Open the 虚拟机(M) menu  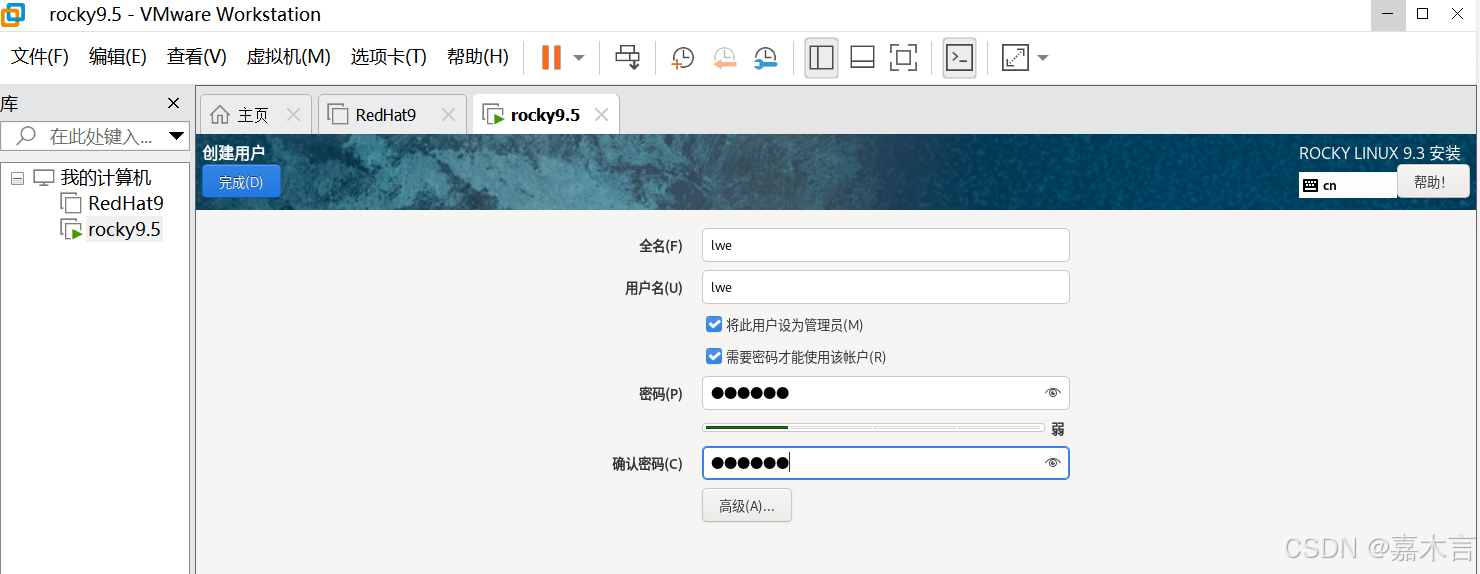(x=289, y=57)
